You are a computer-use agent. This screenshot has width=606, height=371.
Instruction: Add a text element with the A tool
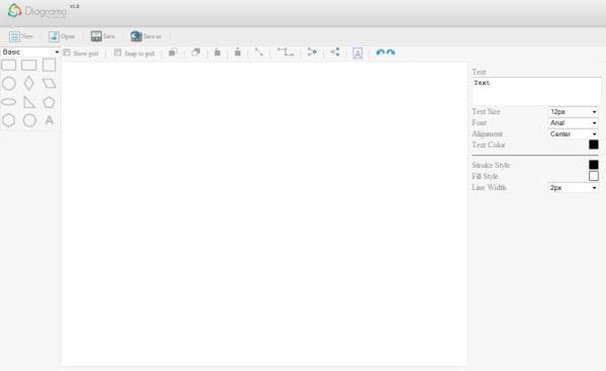point(49,120)
